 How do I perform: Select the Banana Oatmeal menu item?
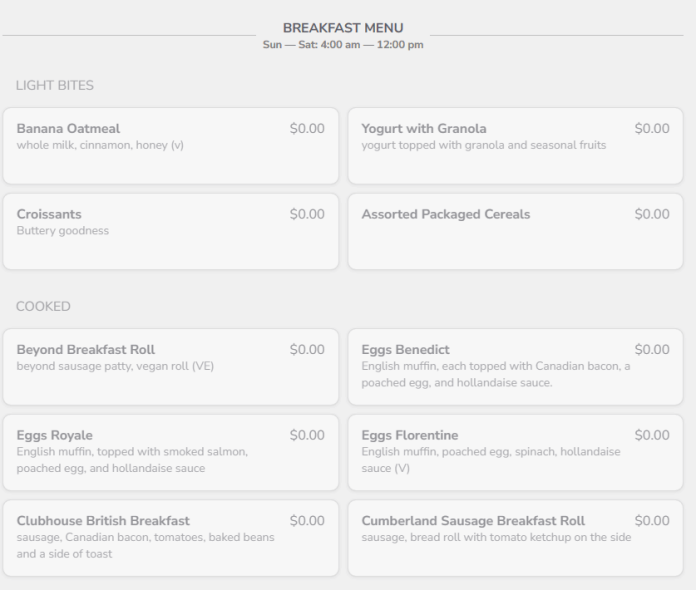171,146
